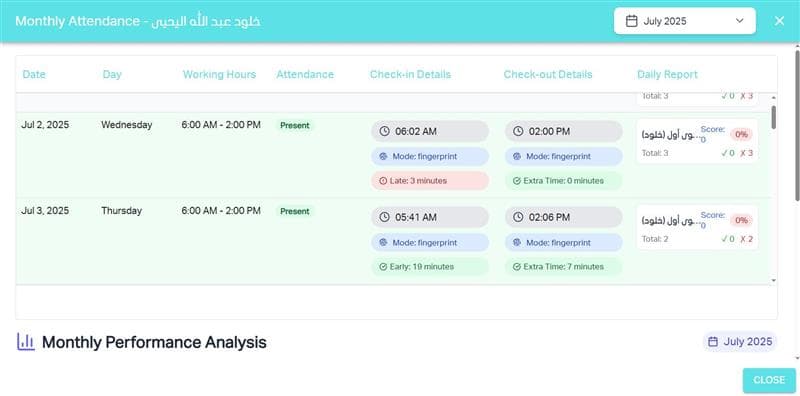The width and height of the screenshot is (800, 396).
Task: Click the Extra Time: 7 minutes badge
Action: click(563, 266)
